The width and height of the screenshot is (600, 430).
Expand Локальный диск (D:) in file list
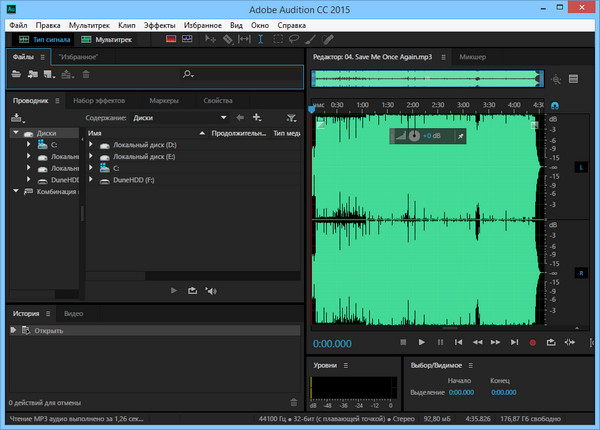(x=92, y=145)
